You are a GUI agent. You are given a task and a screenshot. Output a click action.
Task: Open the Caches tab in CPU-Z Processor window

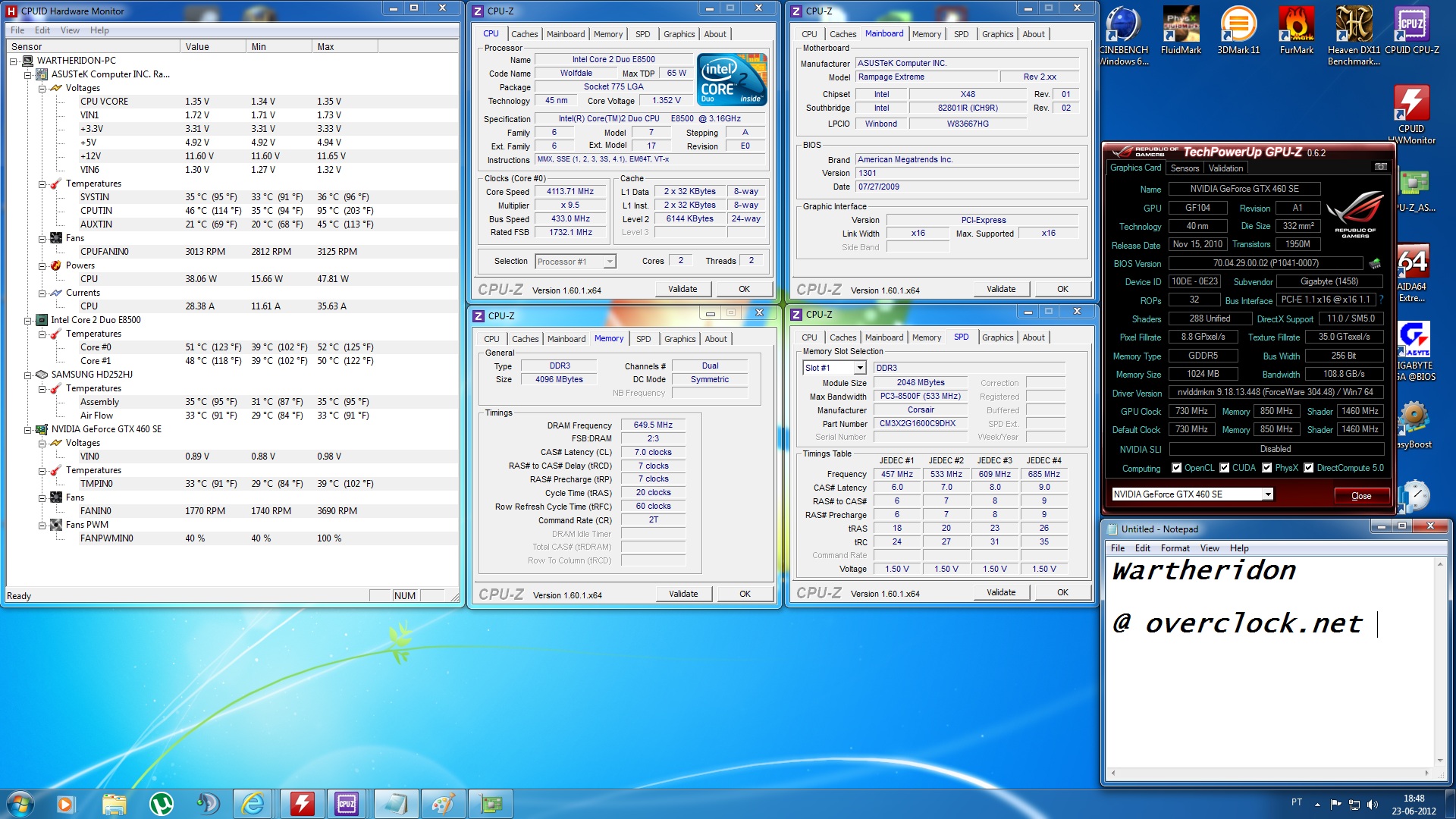pyautogui.click(x=524, y=34)
